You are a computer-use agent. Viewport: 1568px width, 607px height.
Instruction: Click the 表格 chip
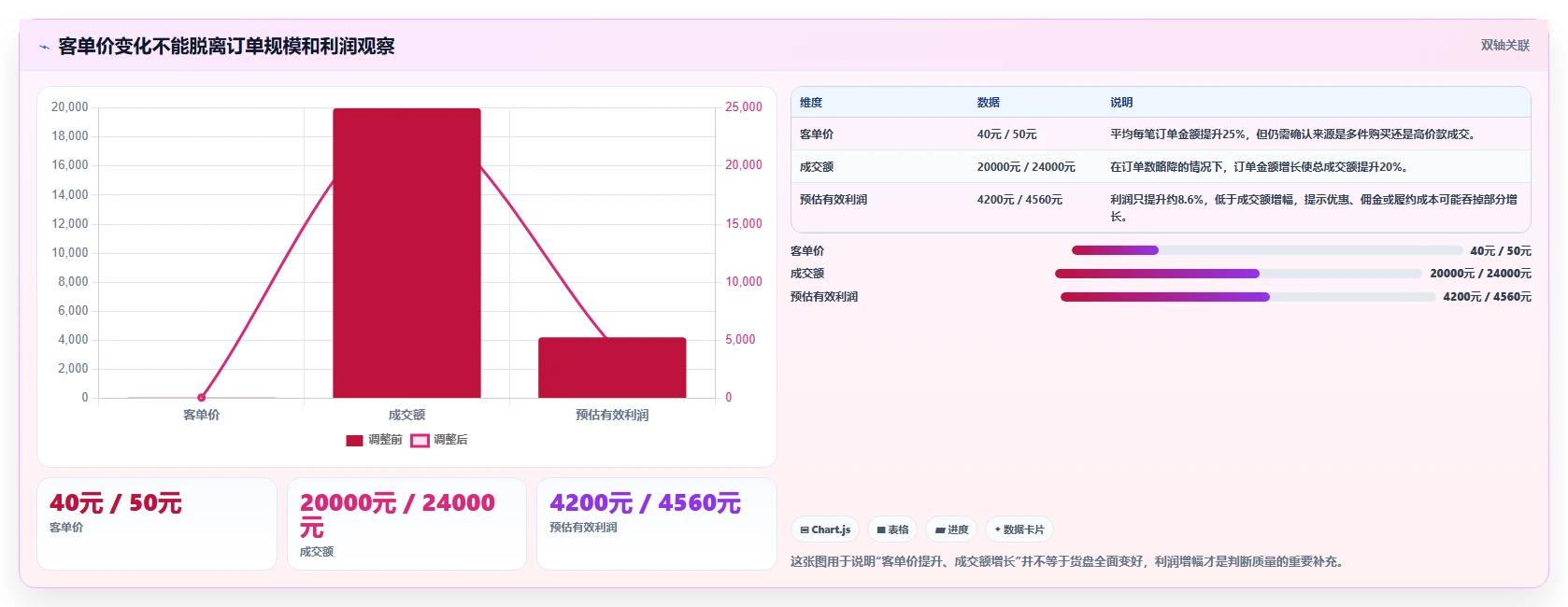[x=892, y=529]
